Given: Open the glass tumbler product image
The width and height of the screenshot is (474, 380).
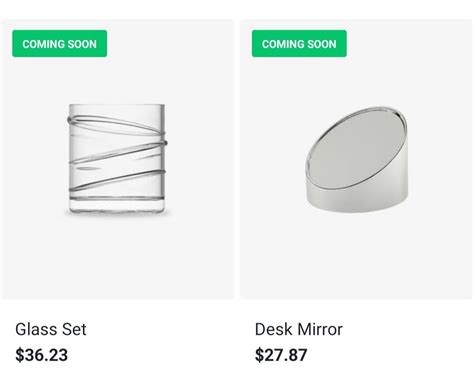Looking at the screenshot, I should point(117,159).
